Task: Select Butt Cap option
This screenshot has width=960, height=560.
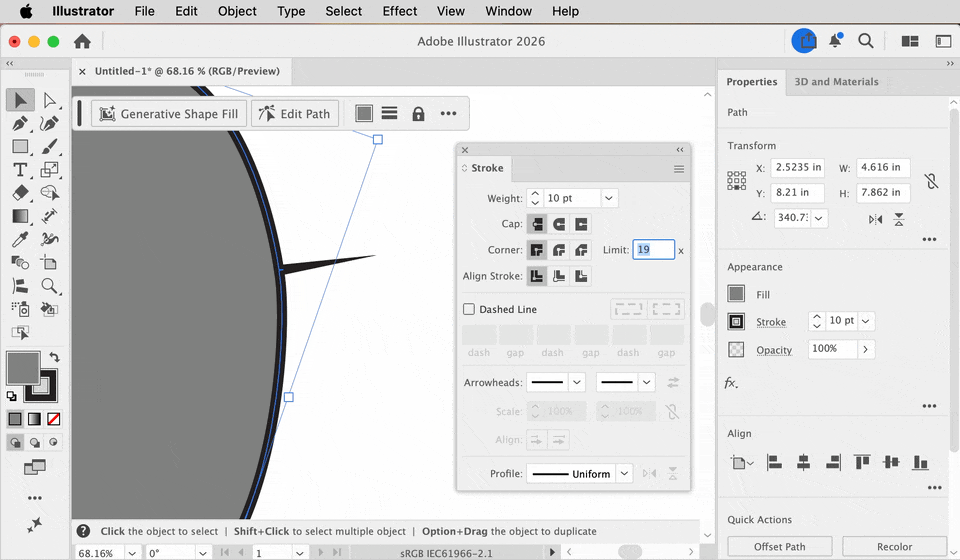Action: click(x=537, y=224)
